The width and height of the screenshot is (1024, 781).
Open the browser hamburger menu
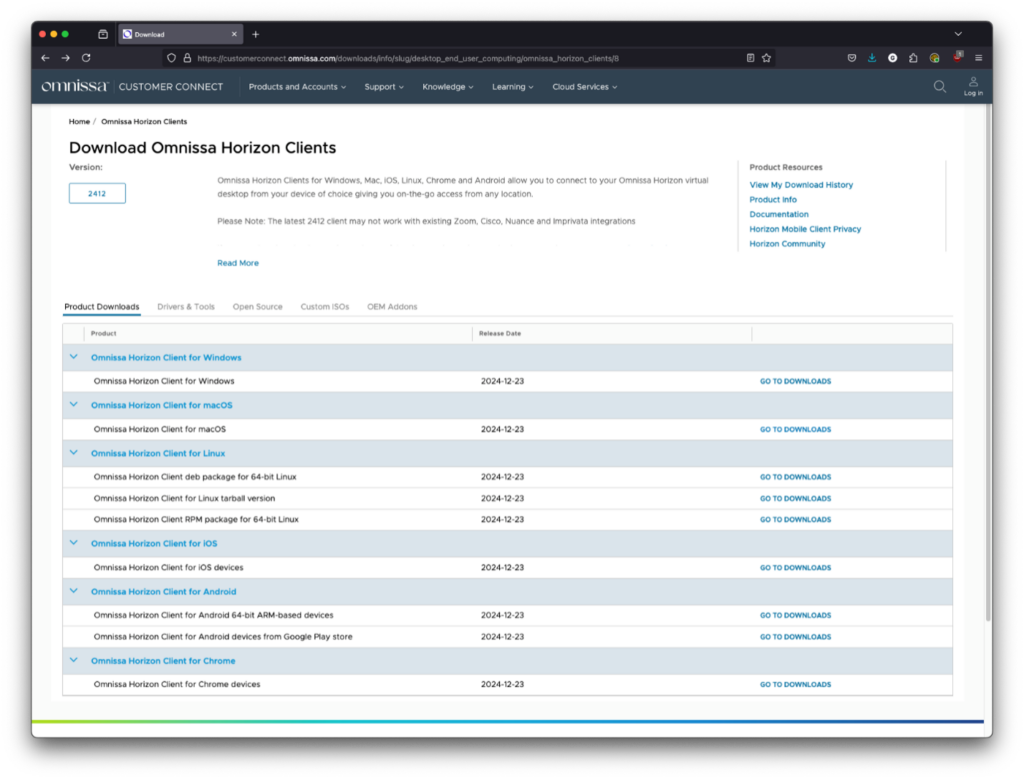click(x=976, y=57)
